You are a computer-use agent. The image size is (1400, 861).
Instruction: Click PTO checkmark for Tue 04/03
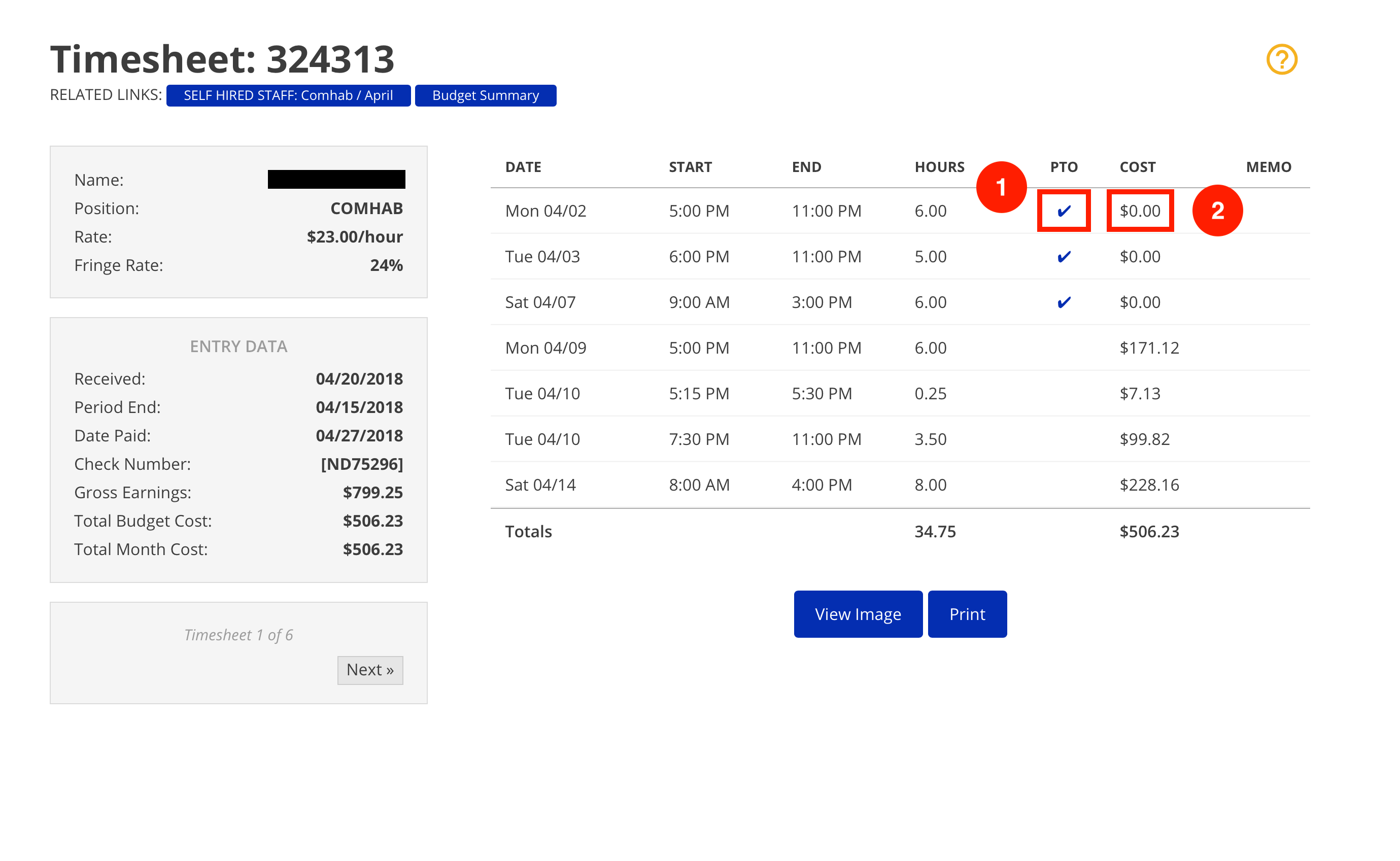pos(1064,257)
